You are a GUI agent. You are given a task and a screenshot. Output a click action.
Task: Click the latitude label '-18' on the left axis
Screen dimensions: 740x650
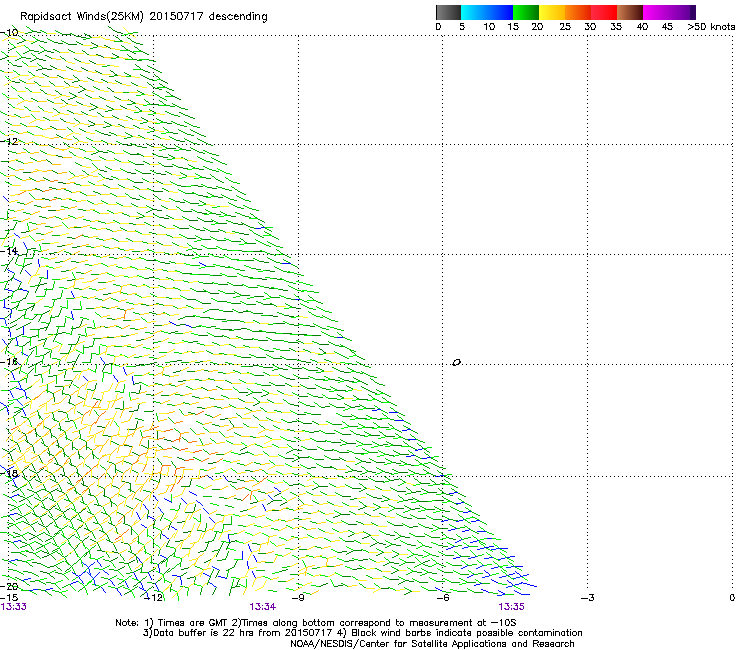[x=9, y=473]
